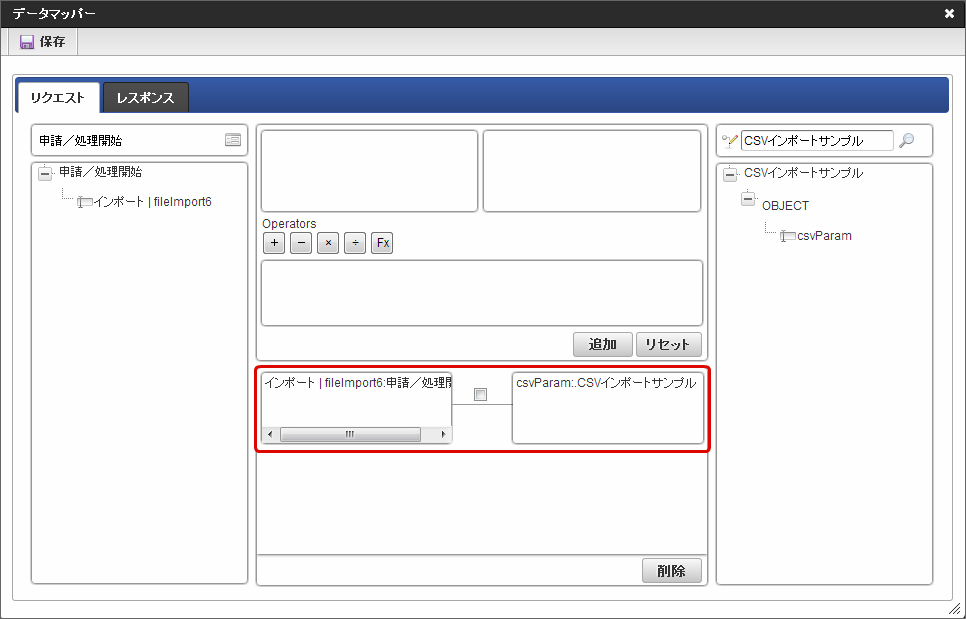Click the field icon next to csvParam
966x619 pixels.
(787, 236)
